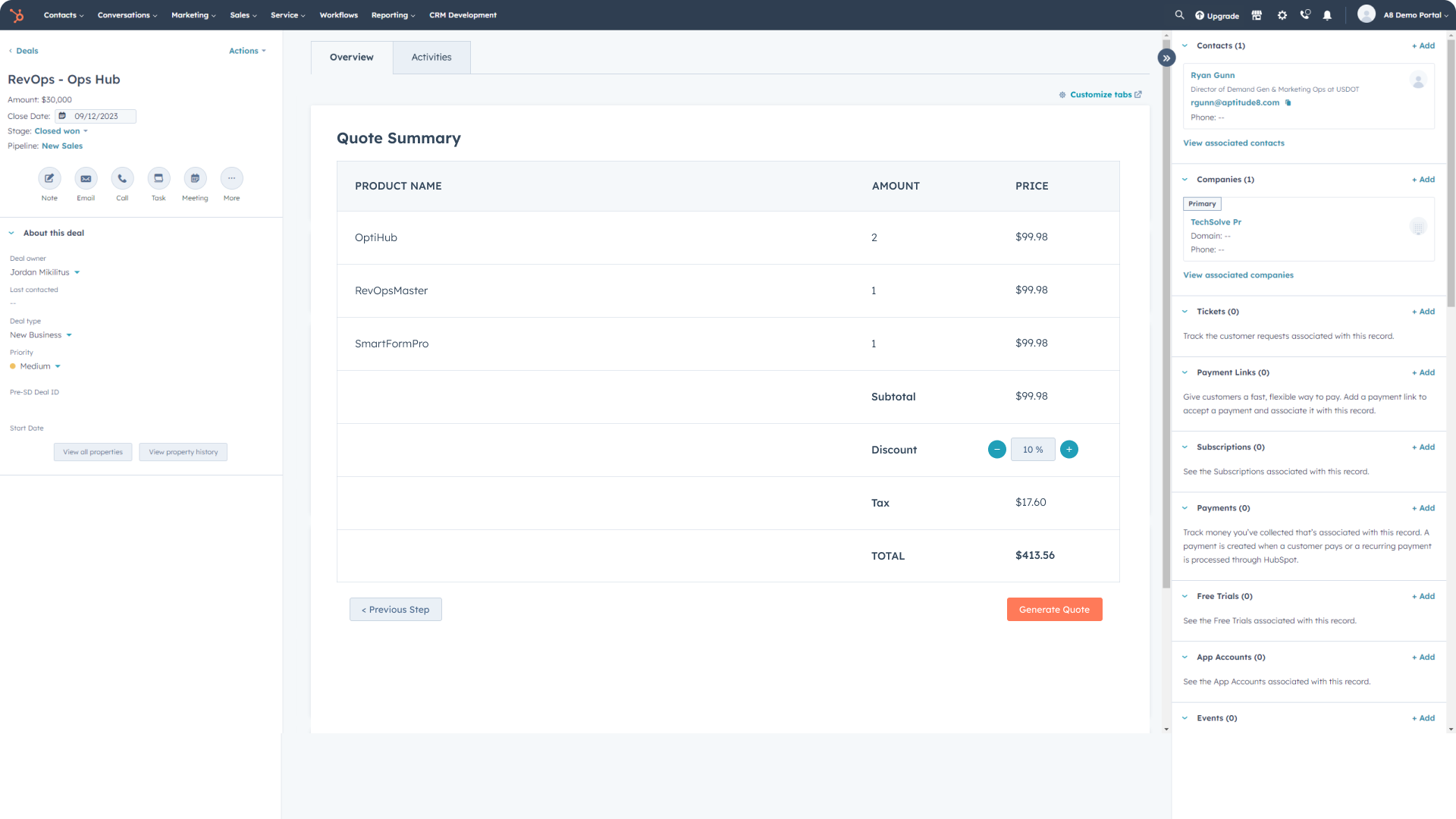The width and height of the screenshot is (1456, 819).
Task: Open the Contacts menu
Action: [x=64, y=15]
